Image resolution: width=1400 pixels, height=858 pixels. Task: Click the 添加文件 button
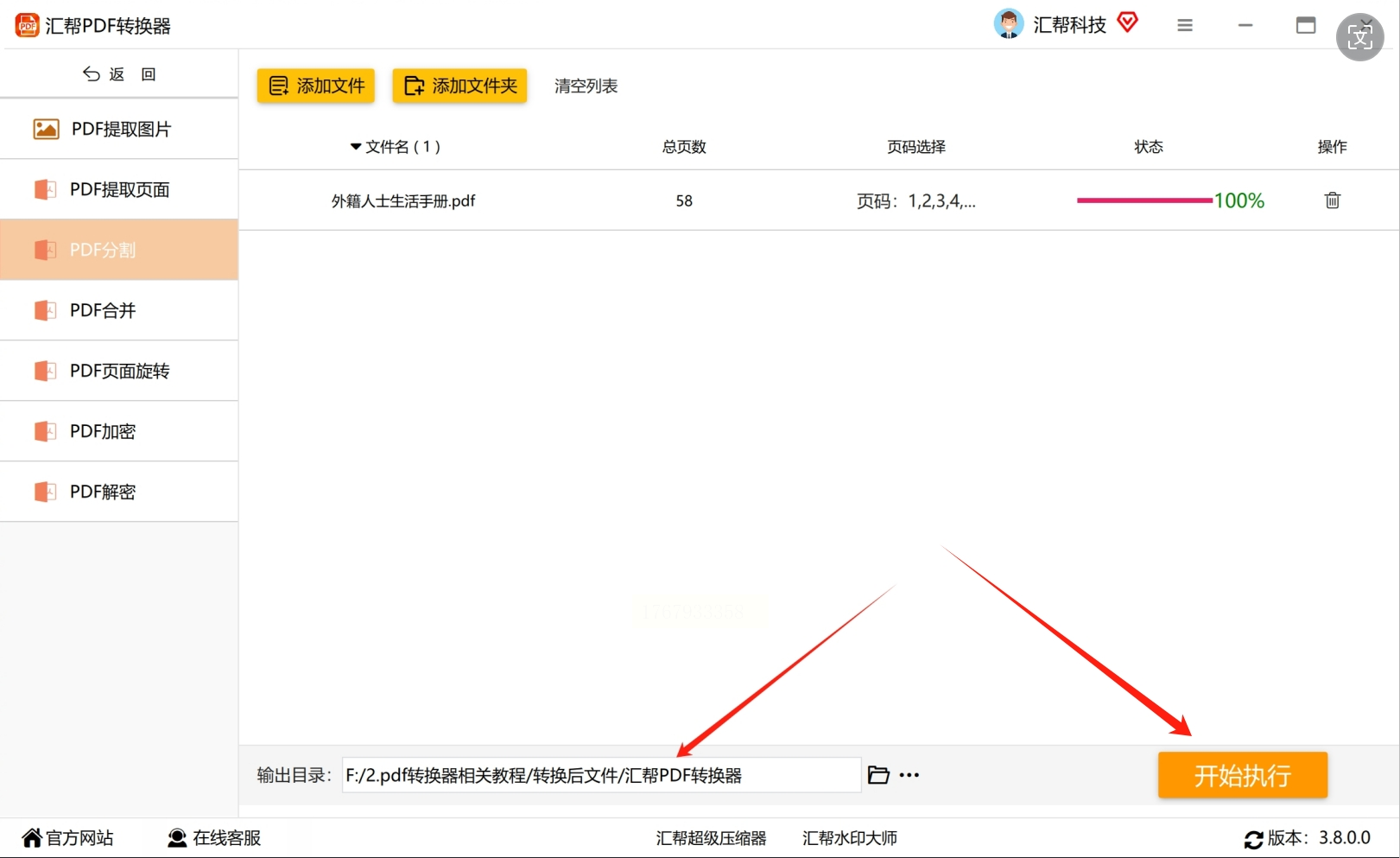(x=316, y=86)
